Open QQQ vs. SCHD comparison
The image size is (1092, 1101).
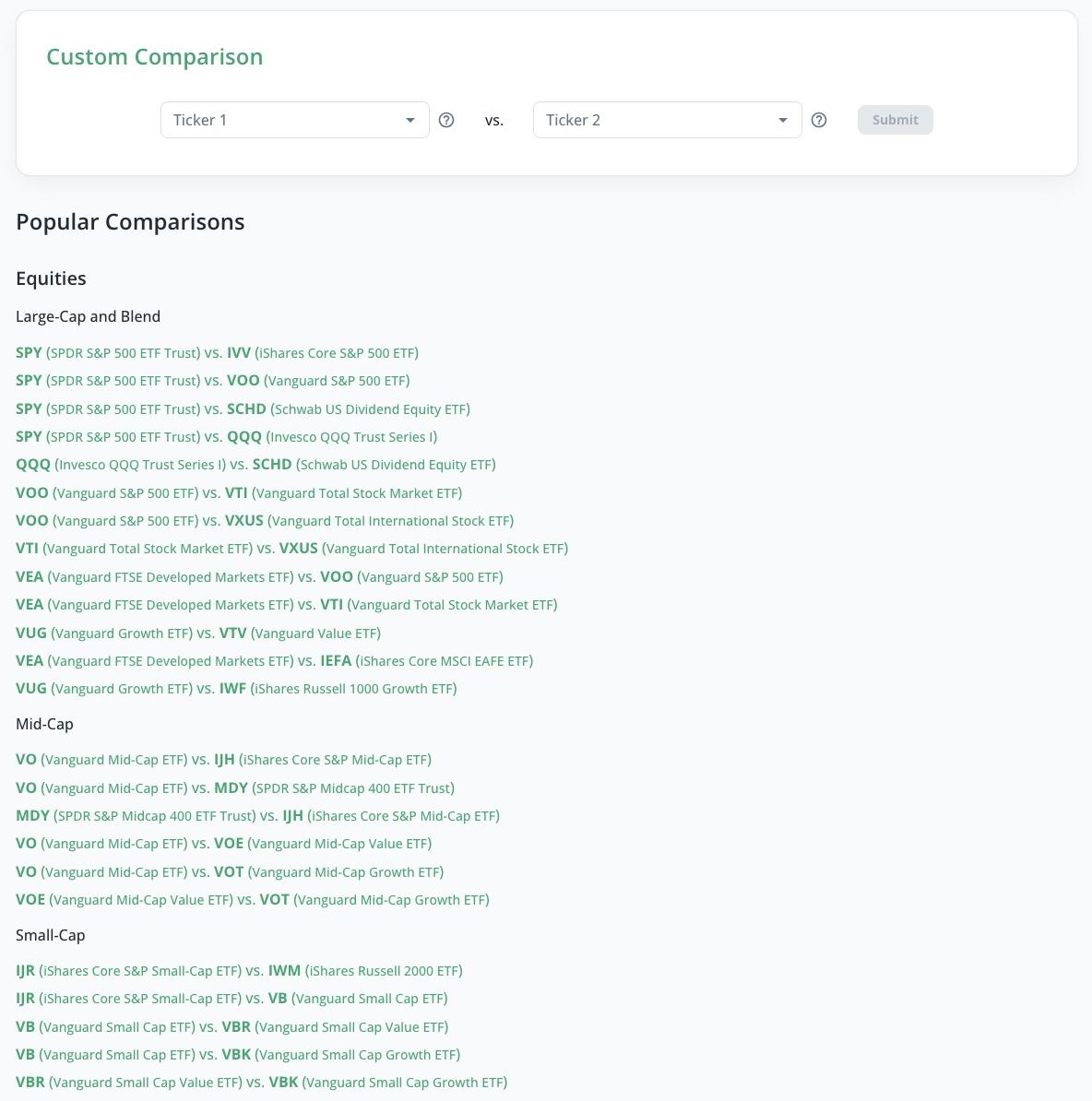coord(255,465)
